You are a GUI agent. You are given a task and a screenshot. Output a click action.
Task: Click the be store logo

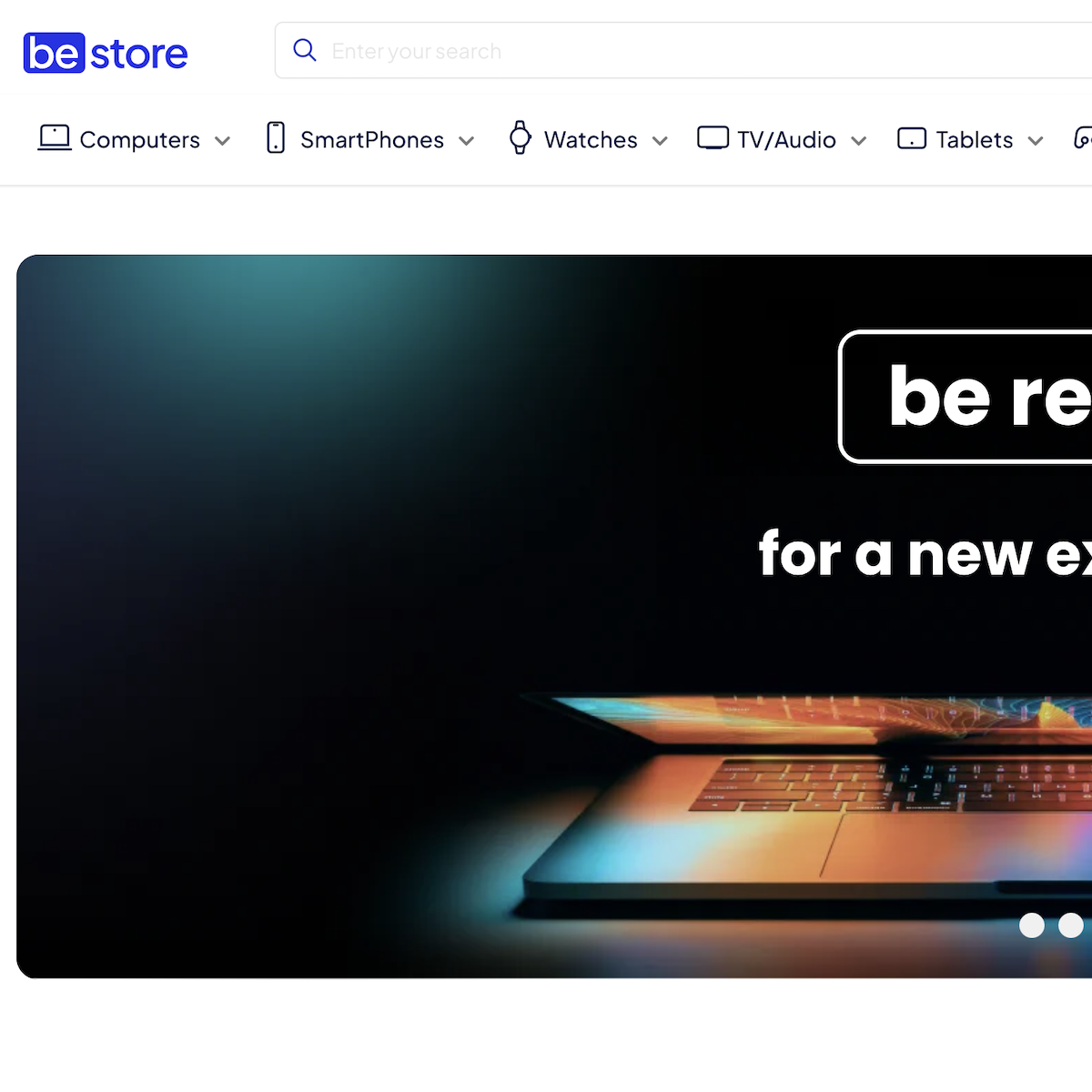pyautogui.click(x=106, y=53)
